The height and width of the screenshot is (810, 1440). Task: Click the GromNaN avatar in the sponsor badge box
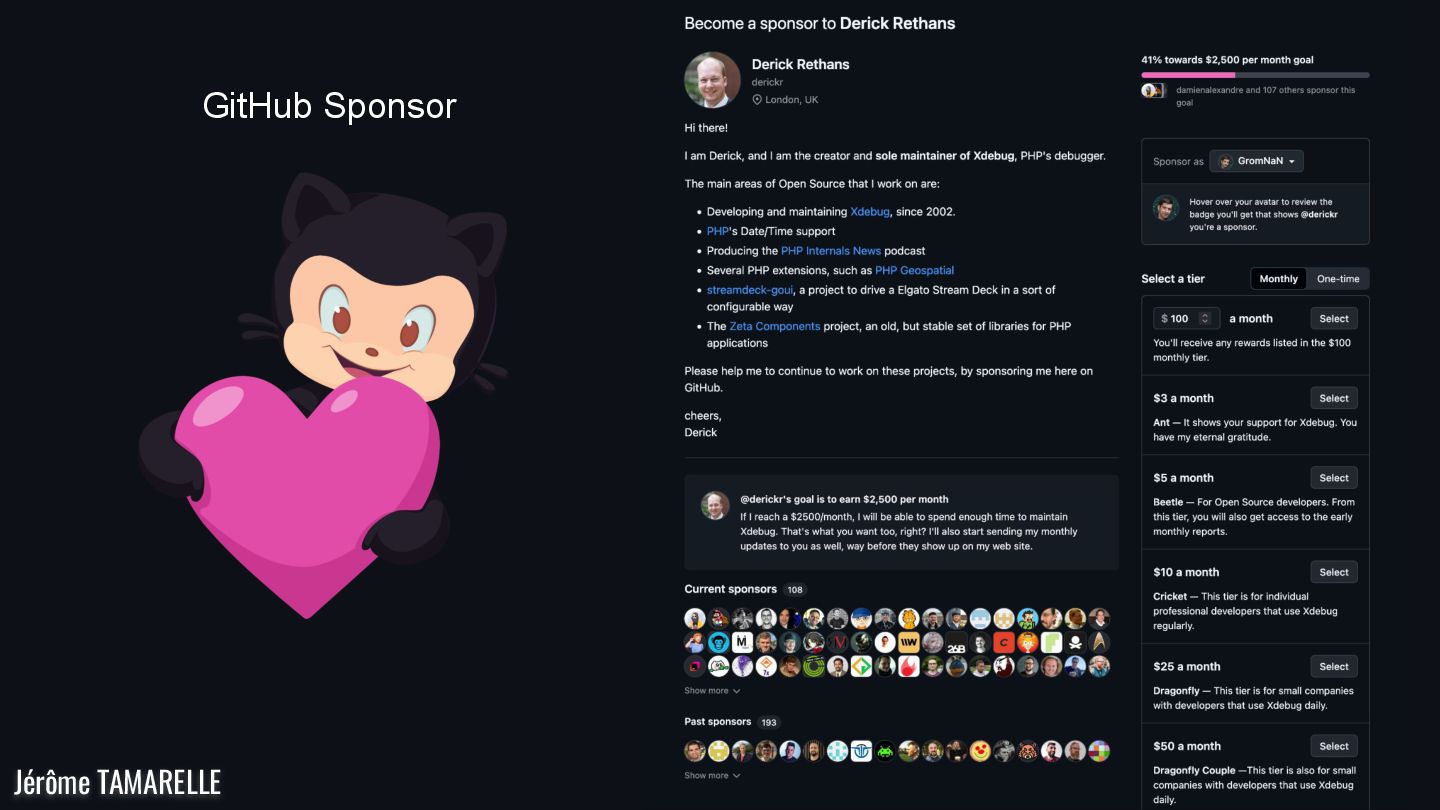1165,208
